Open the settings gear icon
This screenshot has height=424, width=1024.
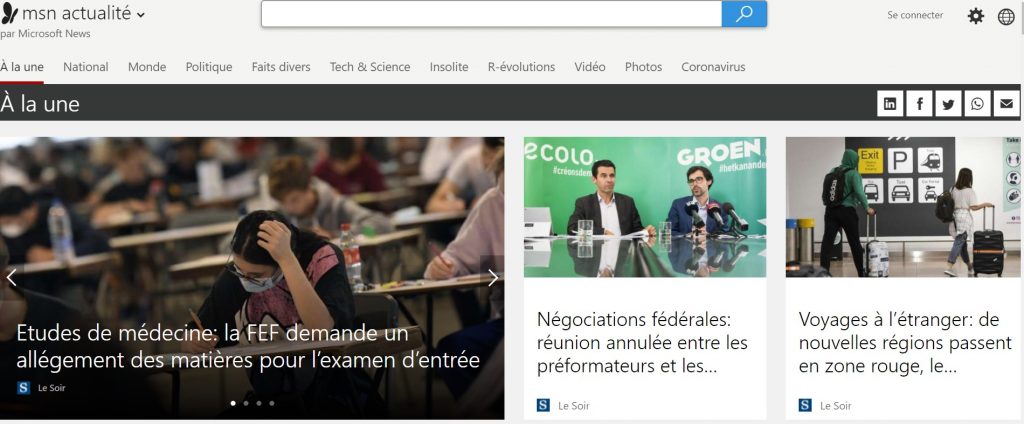click(976, 16)
